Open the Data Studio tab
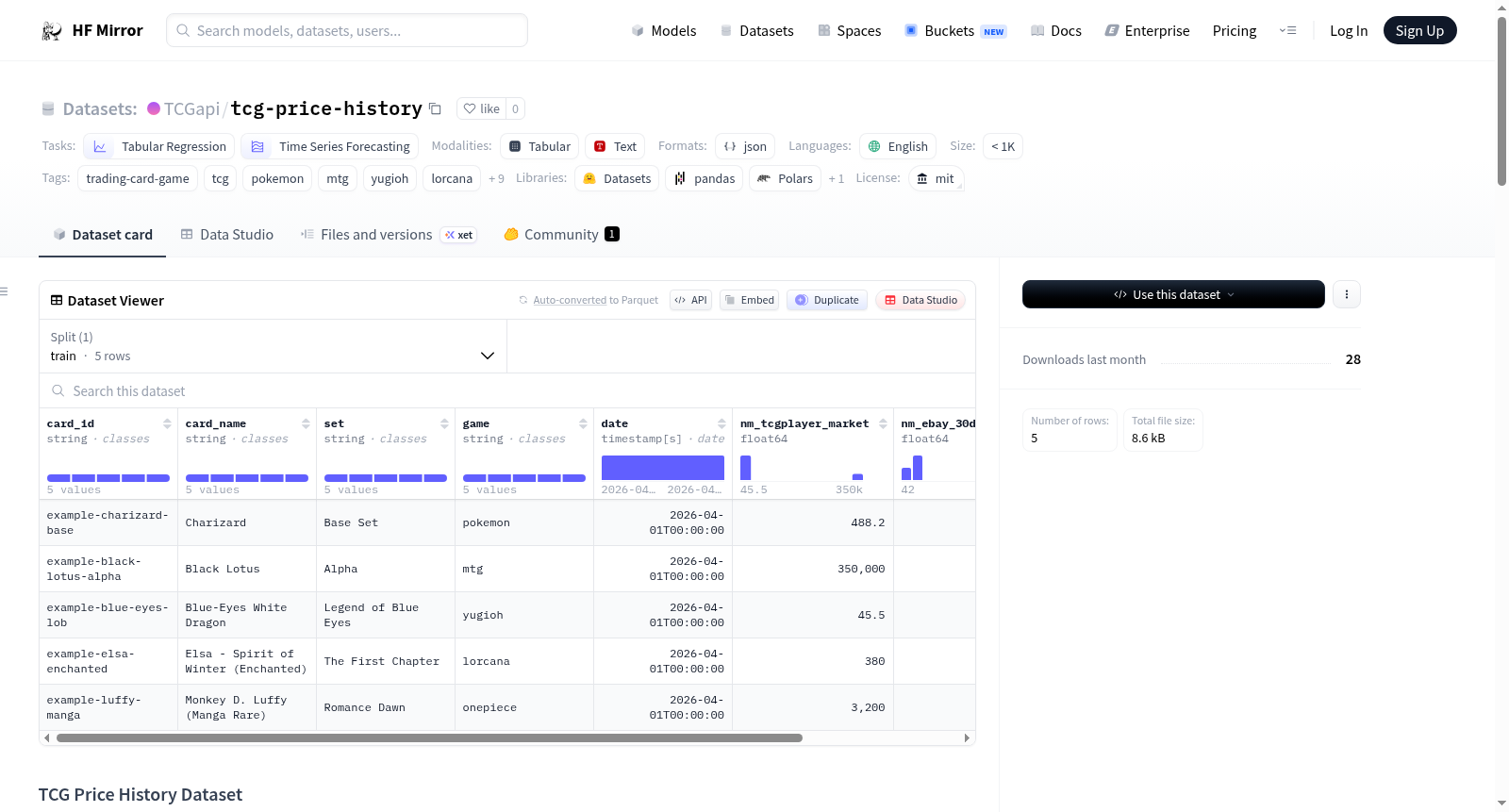 226,235
